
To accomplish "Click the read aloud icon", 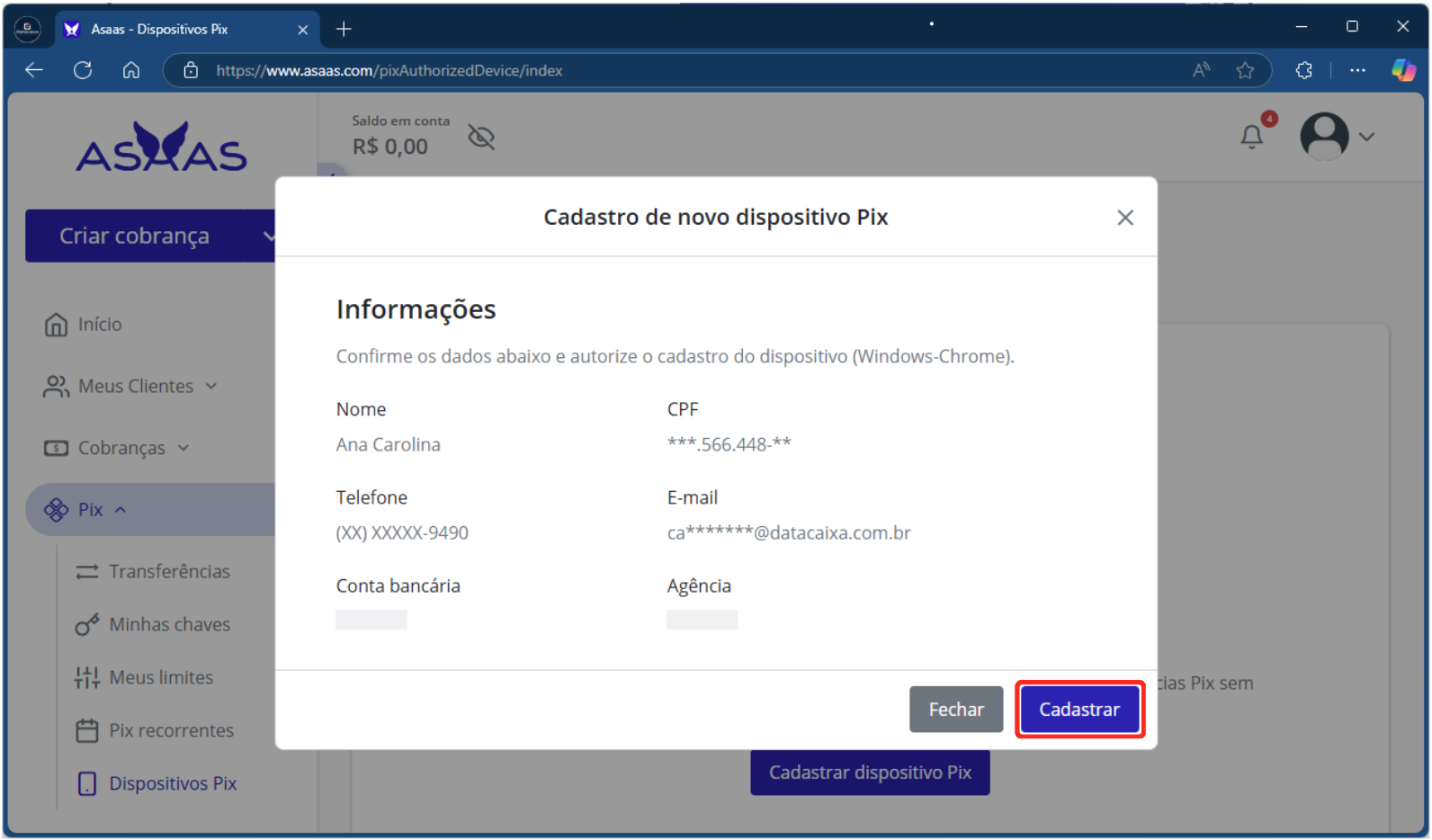I will [1201, 70].
